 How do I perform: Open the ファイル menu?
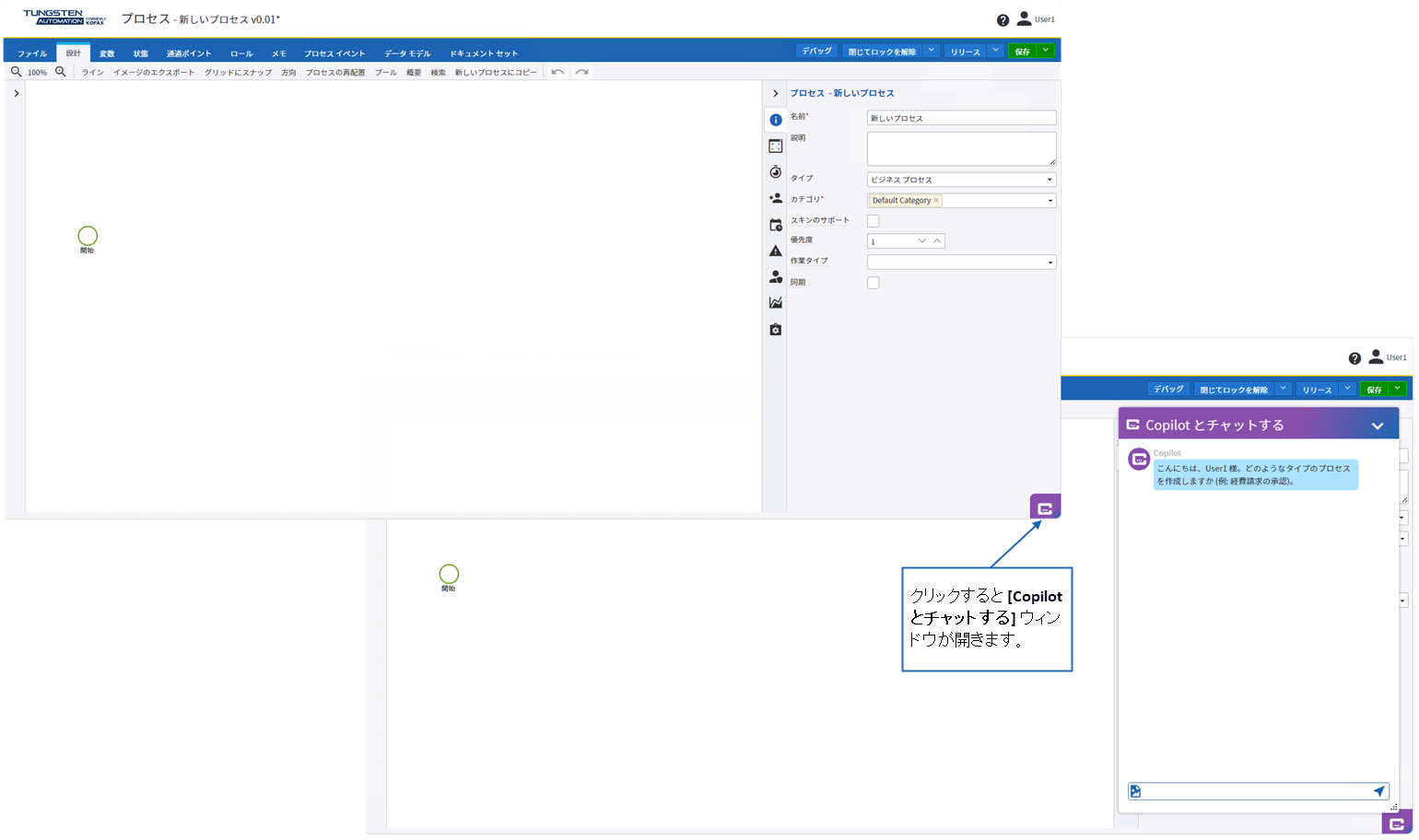[32, 53]
